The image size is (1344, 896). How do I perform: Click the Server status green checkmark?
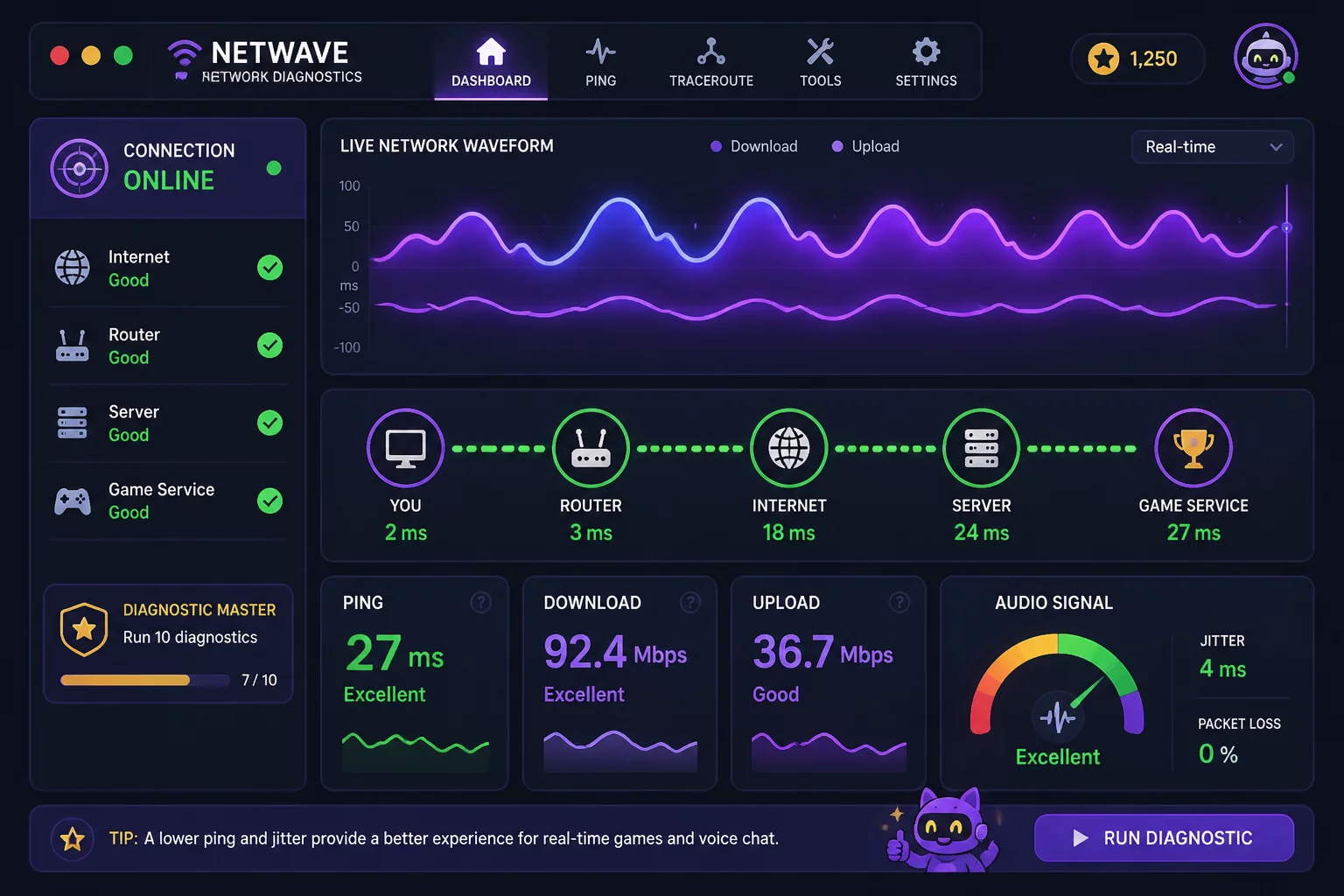pos(270,423)
